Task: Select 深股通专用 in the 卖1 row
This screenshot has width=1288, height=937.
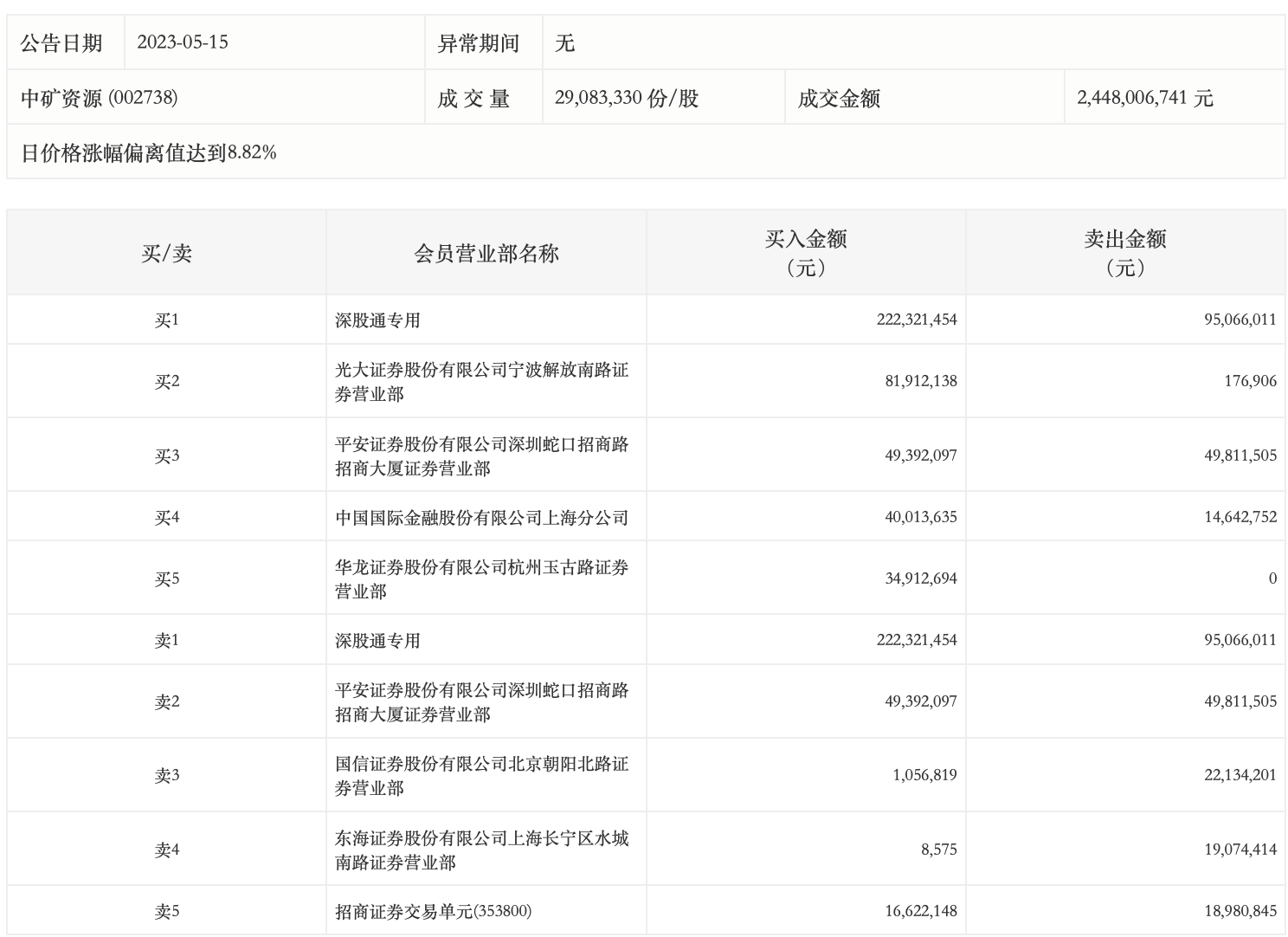Action: pyautogui.click(x=377, y=640)
